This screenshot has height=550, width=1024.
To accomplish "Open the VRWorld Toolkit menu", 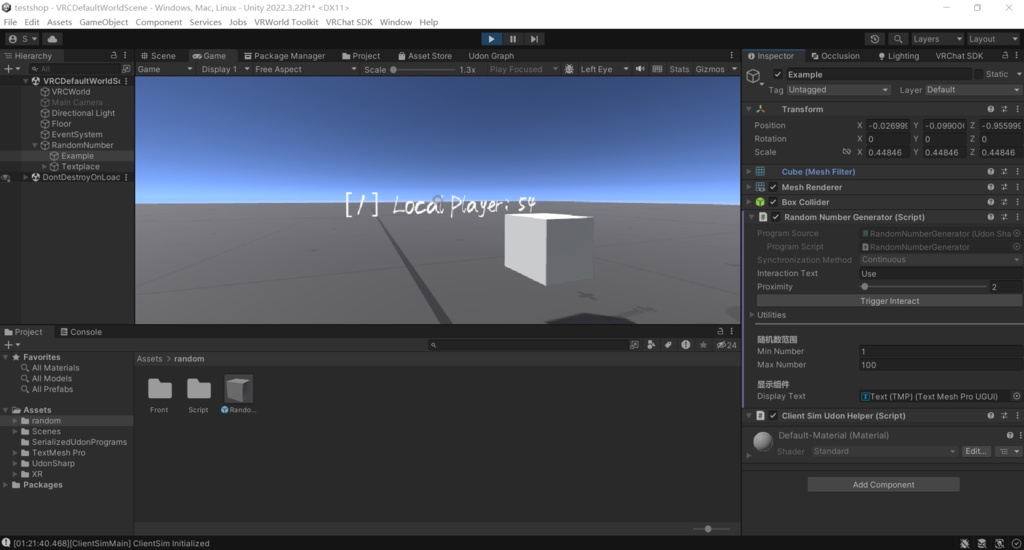I will coord(286,22).
